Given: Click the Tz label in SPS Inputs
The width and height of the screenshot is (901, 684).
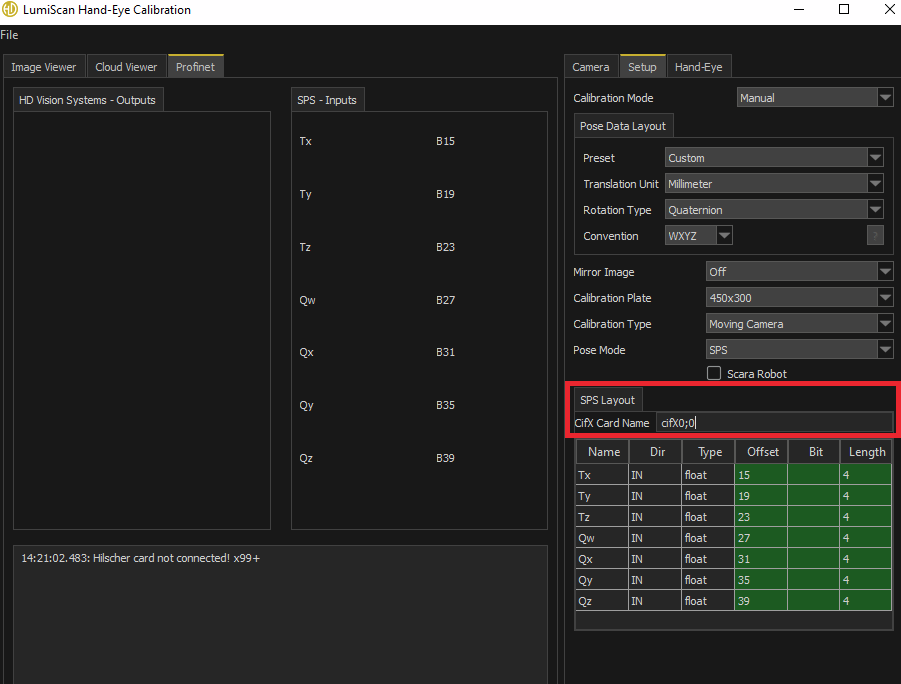Looking at the screenshot, I should tap(305, 247).
